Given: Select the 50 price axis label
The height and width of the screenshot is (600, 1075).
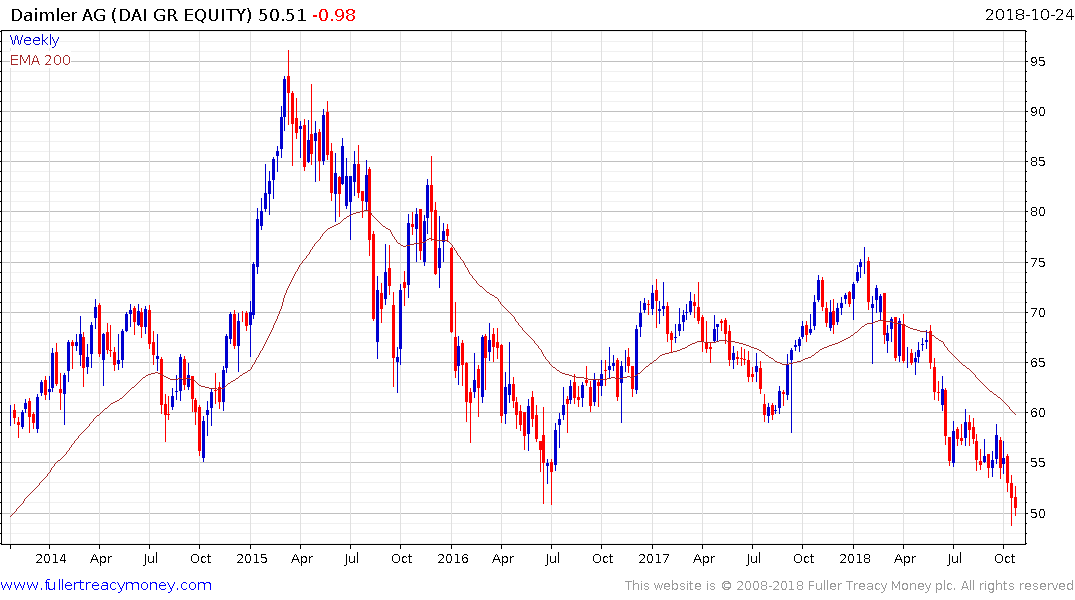Looking at the screenshot, I should coord(1037,514).
